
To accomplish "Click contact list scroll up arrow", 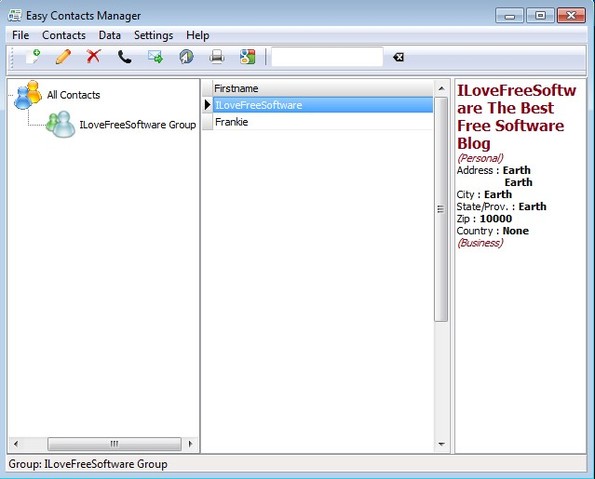I will pyautogui.click(x=441, y=88).
